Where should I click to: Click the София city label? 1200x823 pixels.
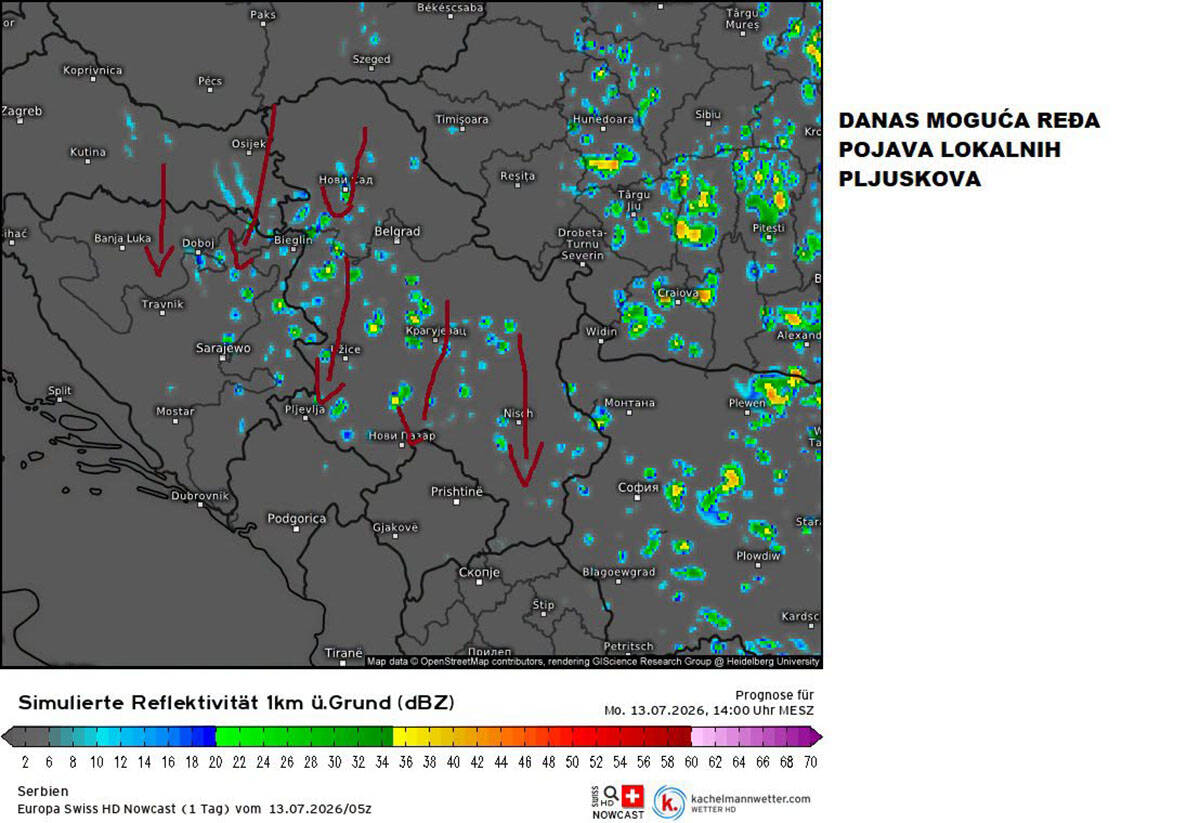[x=638, y=488]
